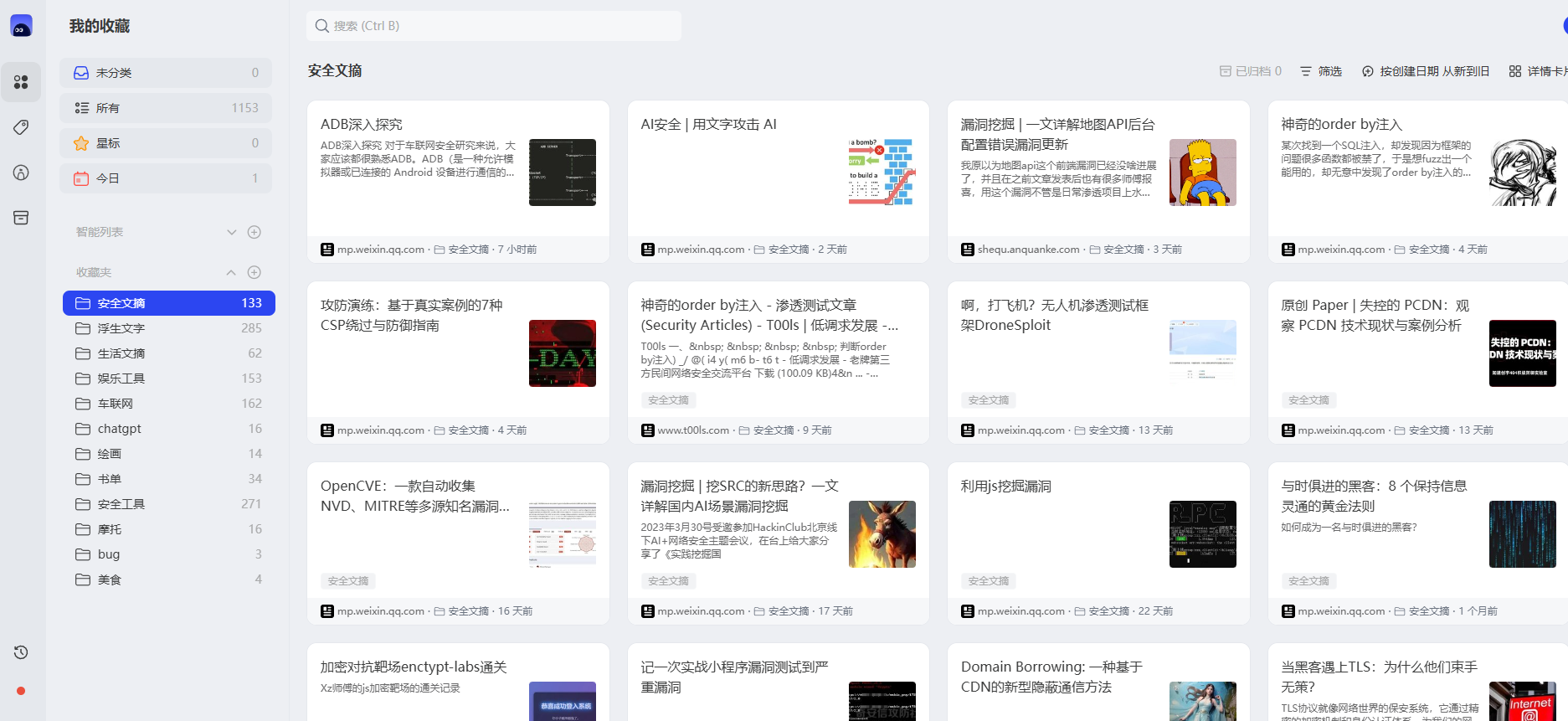Image resolution: width=1568 pixels, height=721 pixels.
Task: Add a new collection folder
Action: (254, 272)
